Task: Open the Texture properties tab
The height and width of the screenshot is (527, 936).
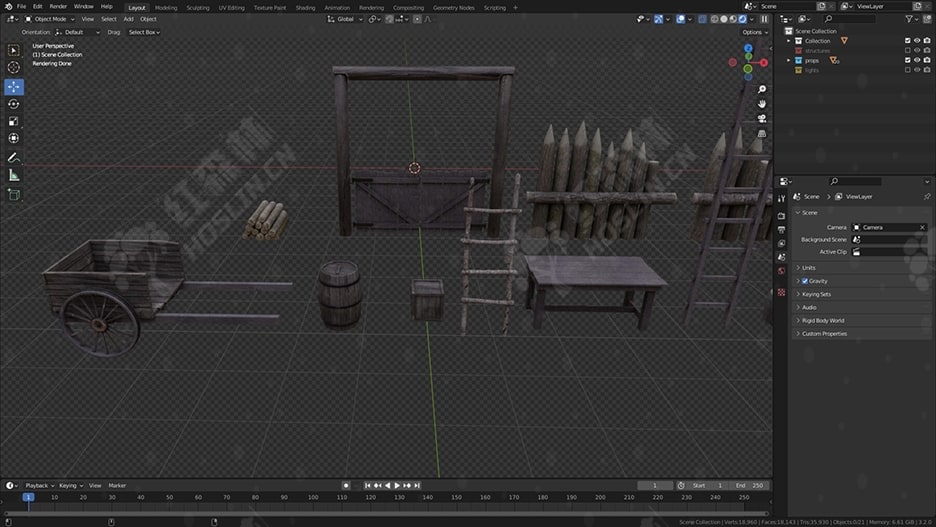Action: click(x=781, y=292)
